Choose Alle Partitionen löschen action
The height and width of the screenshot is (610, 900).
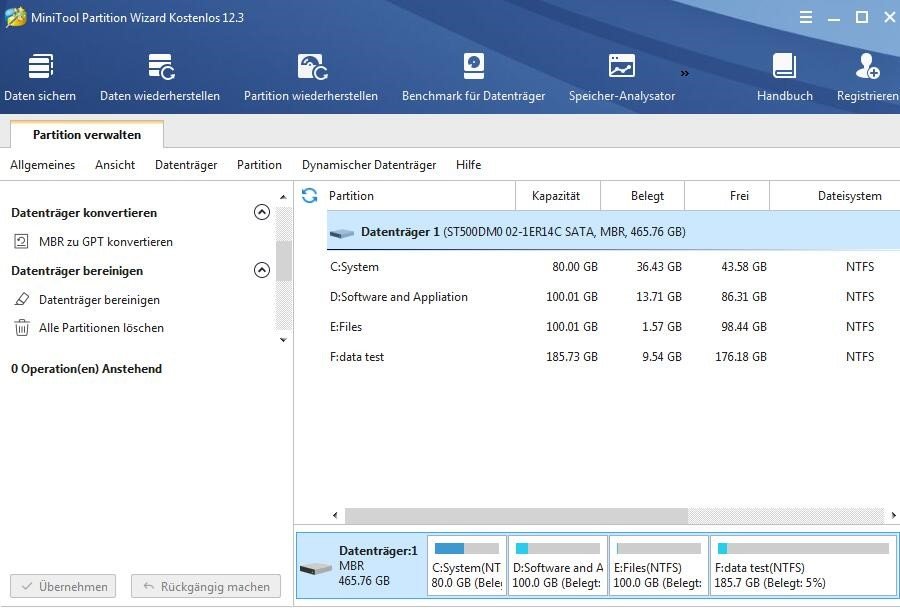[x=101, y=328]
